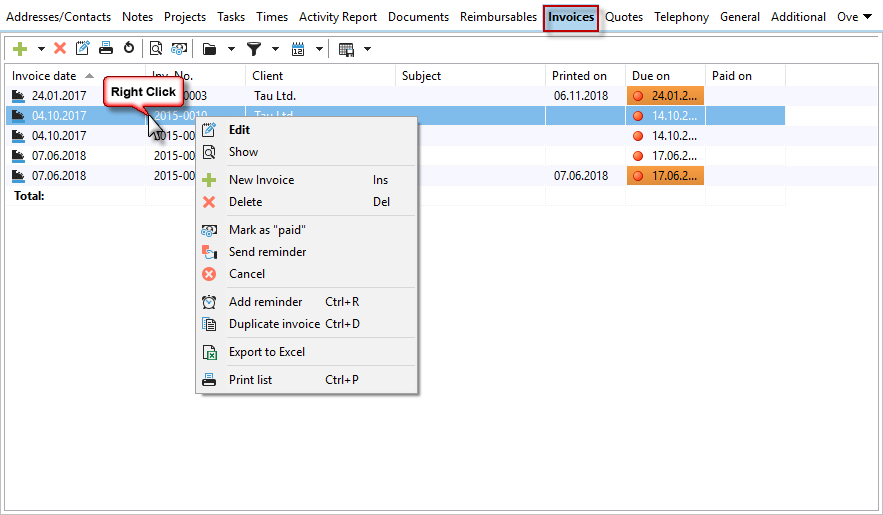Expand the folder dropdown arrow in toolbar
This screenshot has width=883, height=515.
pos(231,49)
